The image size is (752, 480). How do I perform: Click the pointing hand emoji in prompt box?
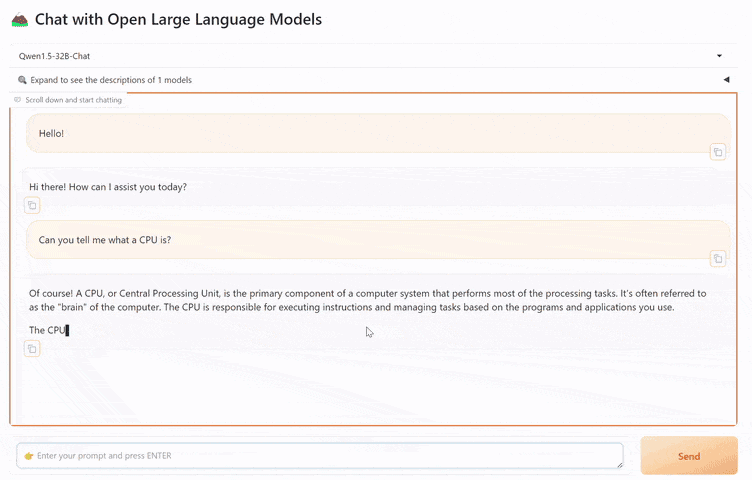pyautogui.click(x=29, y=456)
